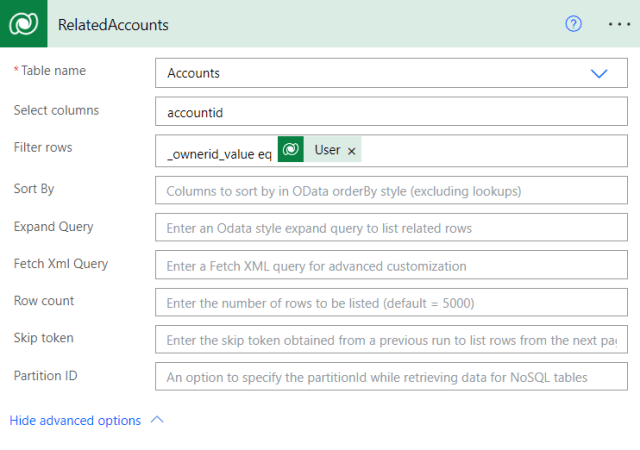
Task: Focus the Select columns field with accountid
Action: pyautogui.click(x=391, y=111)
